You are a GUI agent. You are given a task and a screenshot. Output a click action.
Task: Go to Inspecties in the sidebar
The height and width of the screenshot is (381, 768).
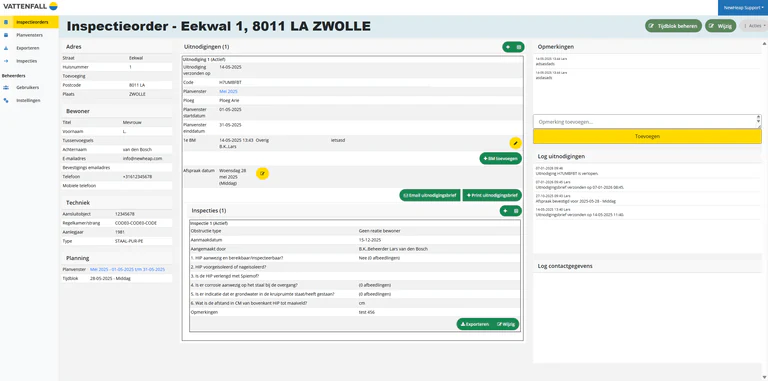(26, 61)
